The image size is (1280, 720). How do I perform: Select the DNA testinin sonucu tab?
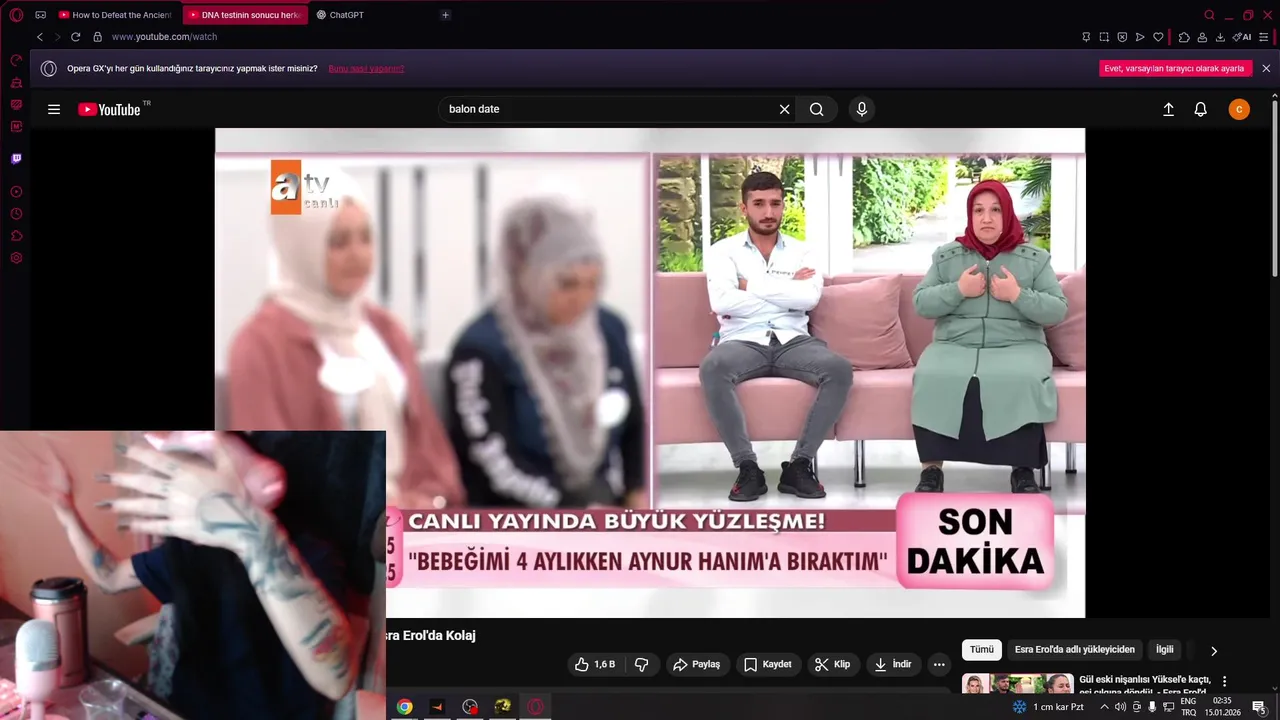point(244,15)
